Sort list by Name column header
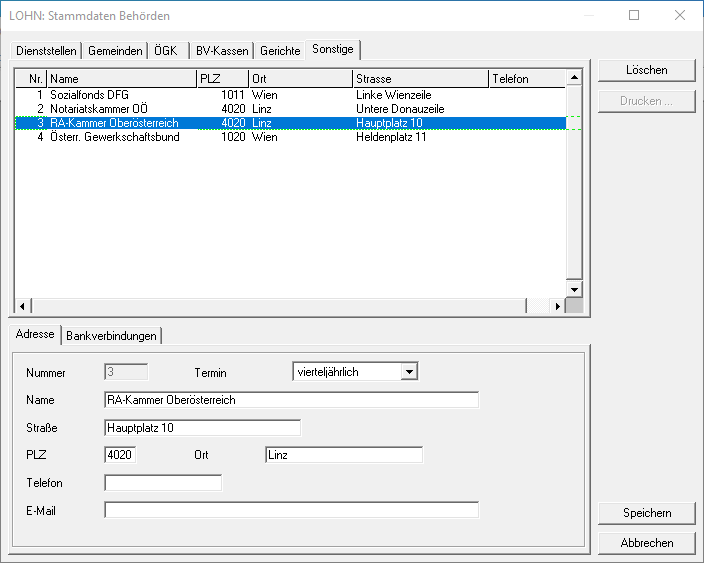Screen dimensions: 704x563 pyautogui.click(x=121, y=78)
